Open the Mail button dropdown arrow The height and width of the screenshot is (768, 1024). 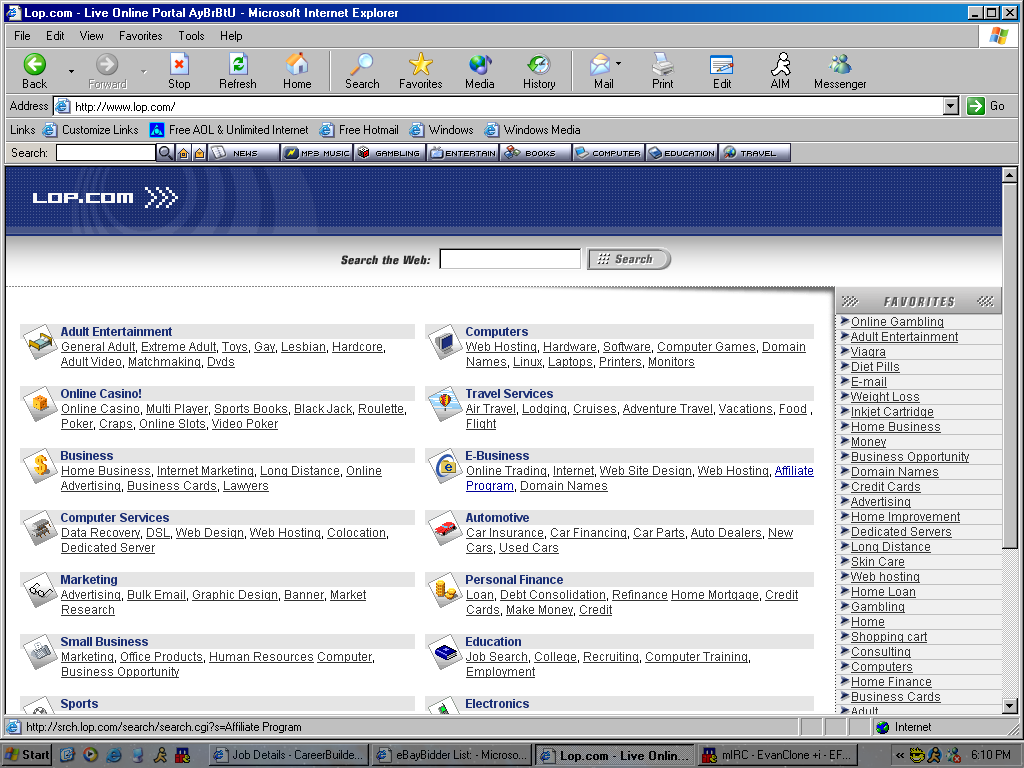619,64
